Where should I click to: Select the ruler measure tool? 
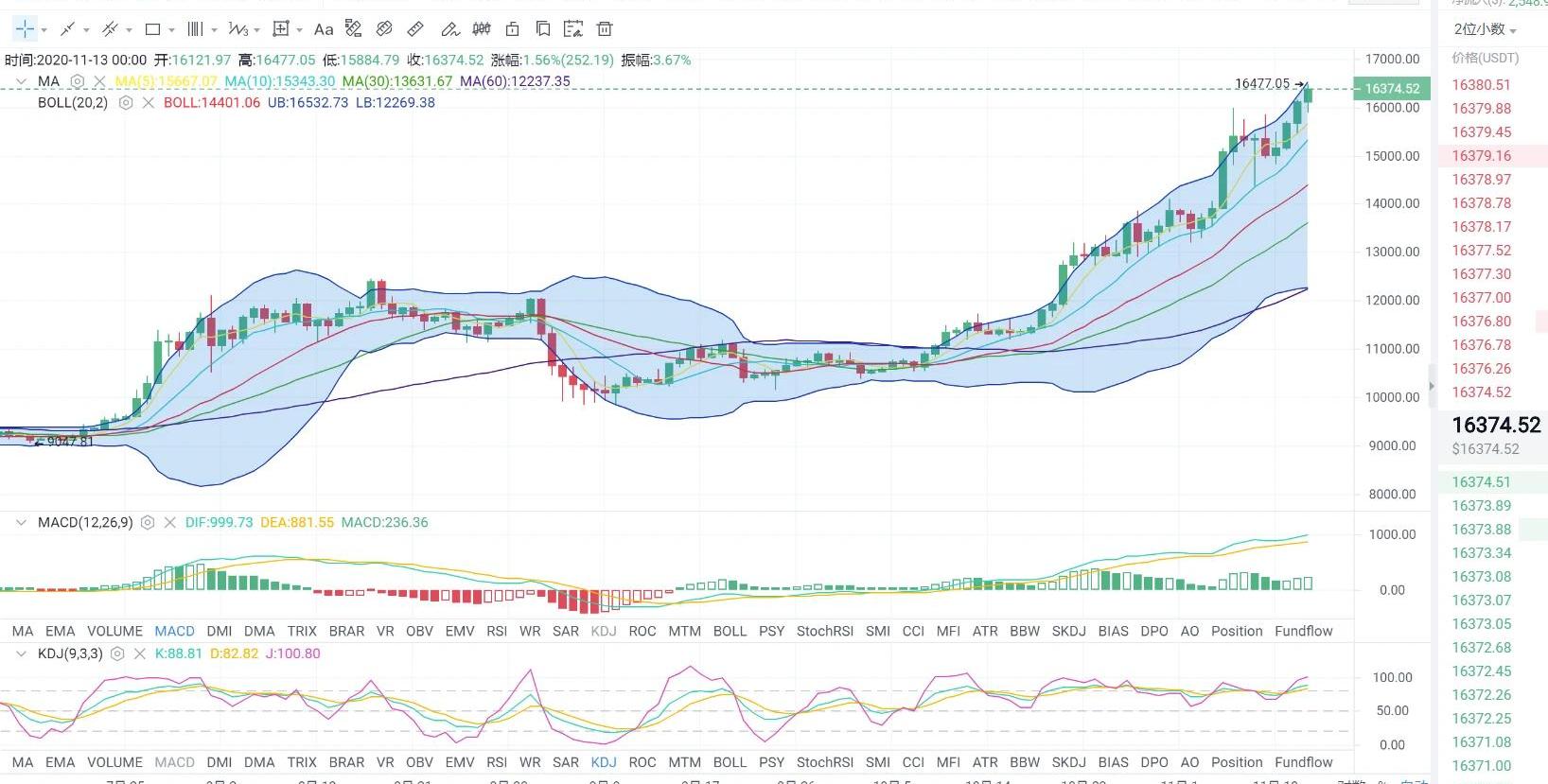[x=415, y=29]
